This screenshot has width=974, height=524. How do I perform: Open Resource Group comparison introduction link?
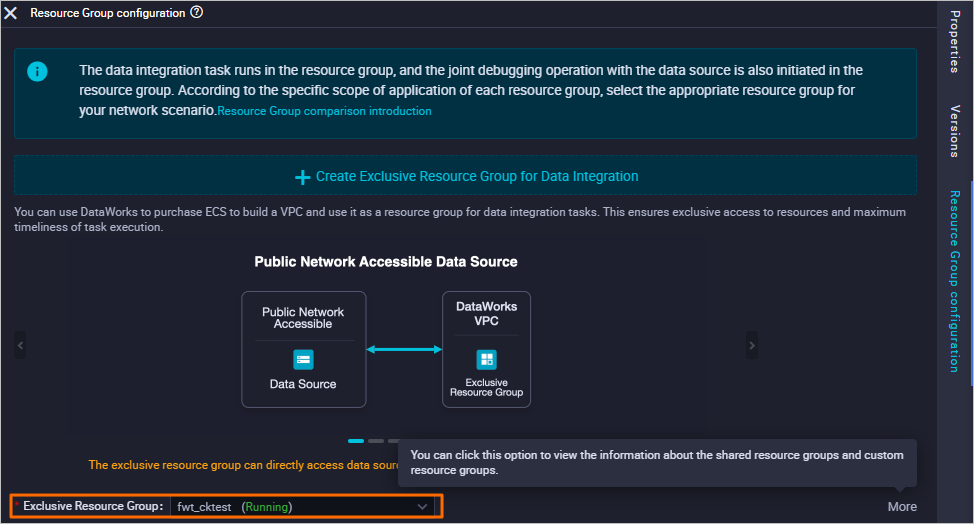point(324,111)
